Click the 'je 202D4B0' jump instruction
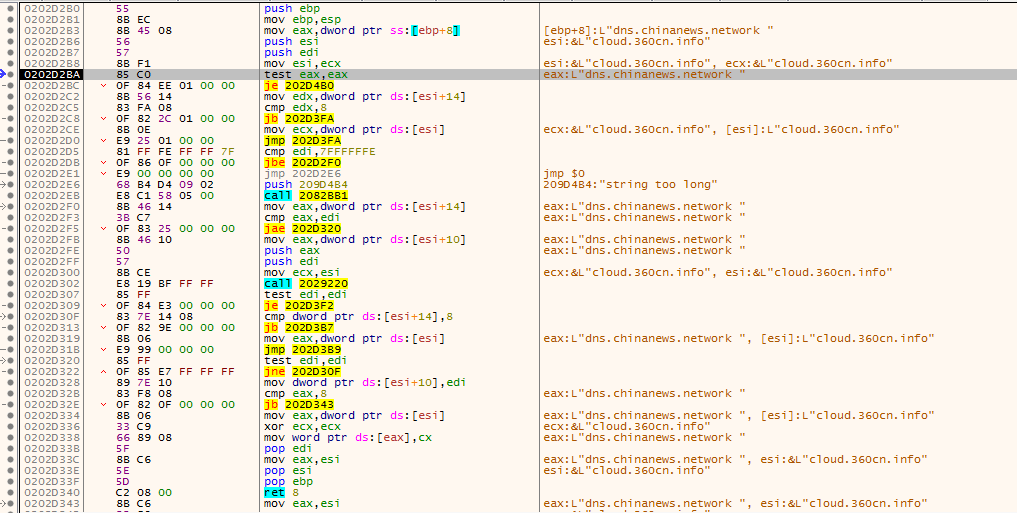This screenshot has width=1017, height=513. pos(299,86)
